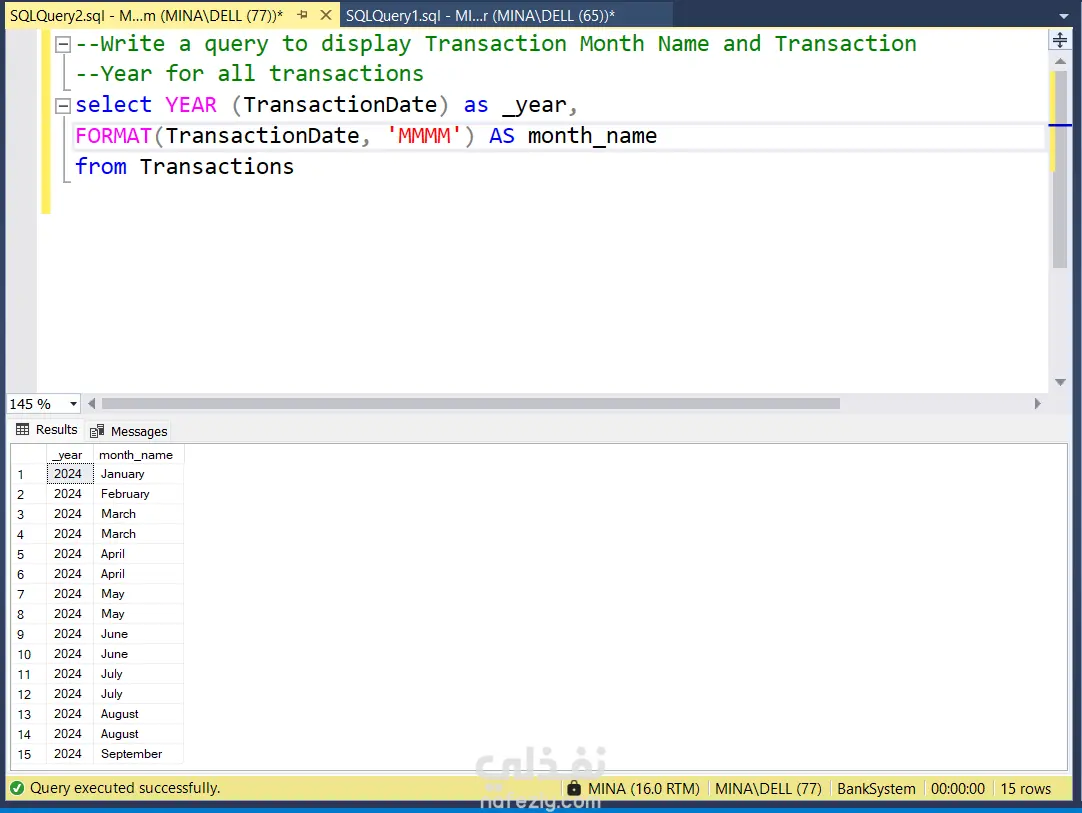
Task: Click the 'MMMM' string in the query
Action: 423,135
